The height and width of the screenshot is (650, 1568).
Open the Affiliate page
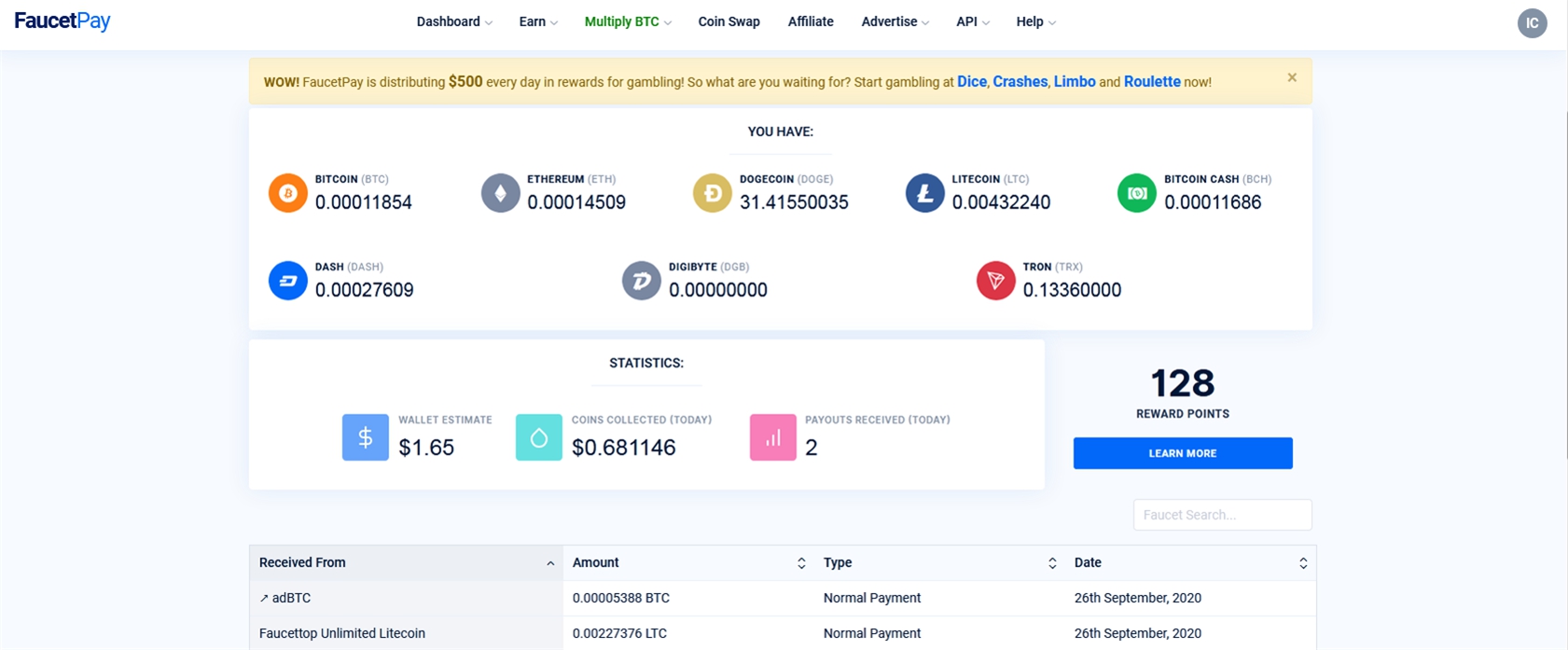pyautogui.click(x=811, y=21)
